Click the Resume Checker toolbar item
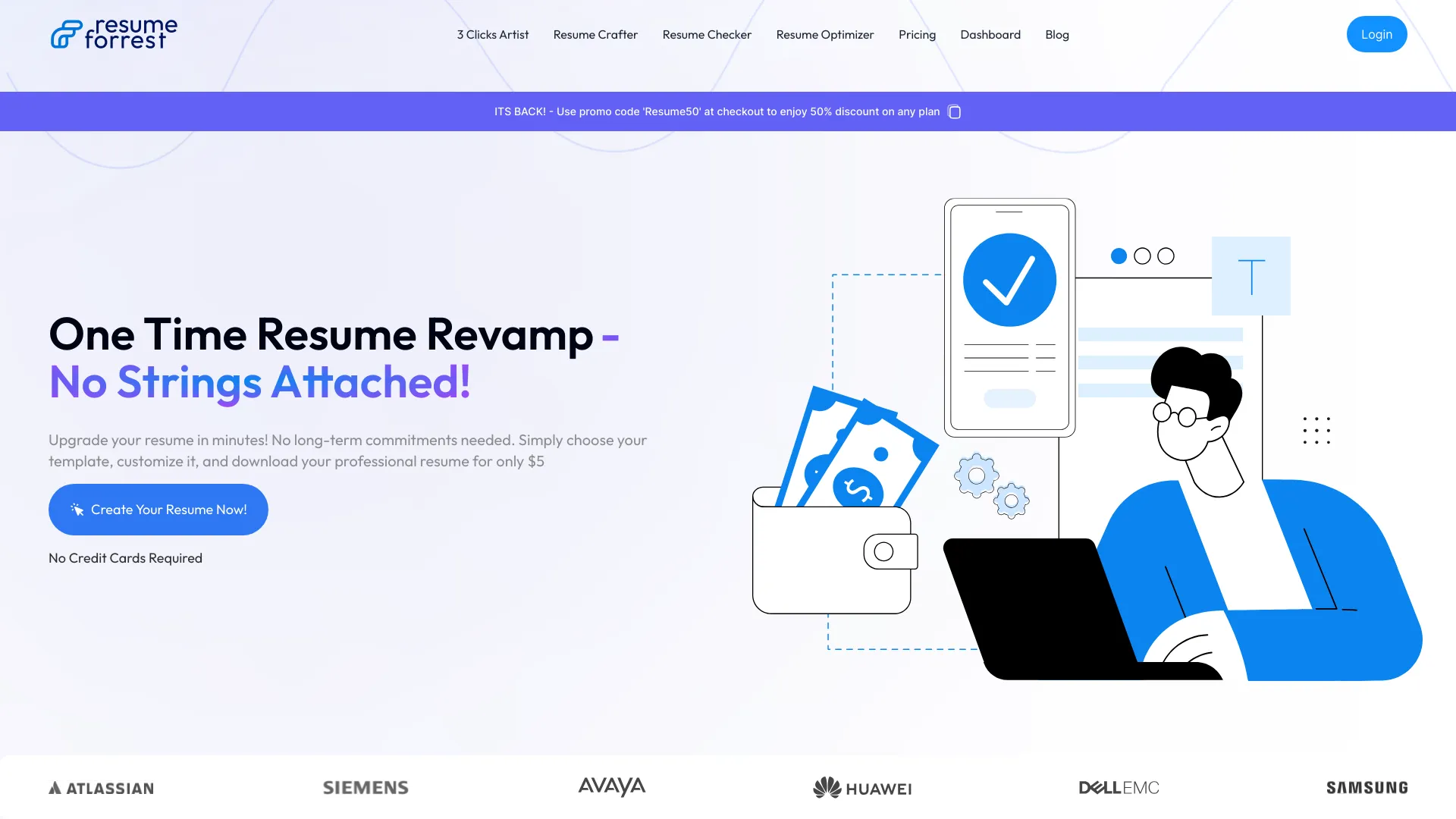Viewport: 1456px width, 819px height. pos(707,34)
